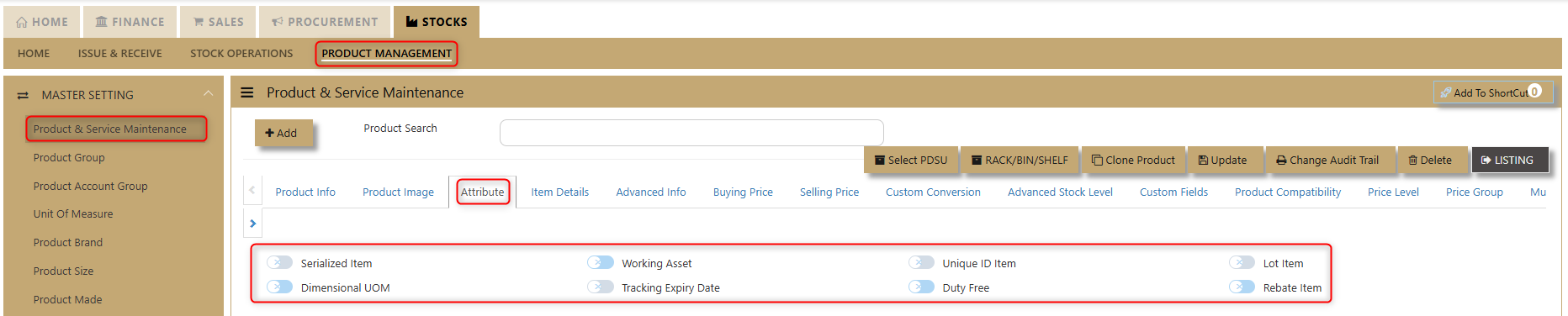Toggle the Lot Item switch
Viewport: 1568px width, 316px height.
coord(1242,263)
